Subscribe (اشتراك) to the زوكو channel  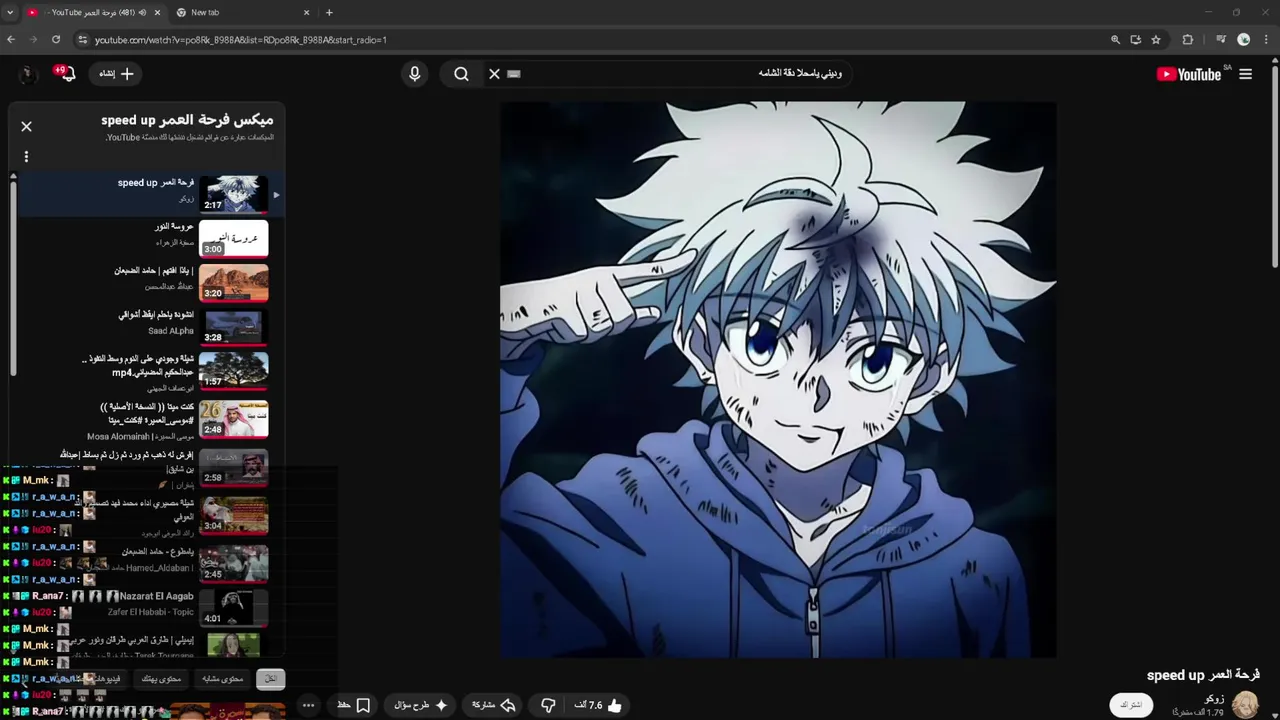1131,705
